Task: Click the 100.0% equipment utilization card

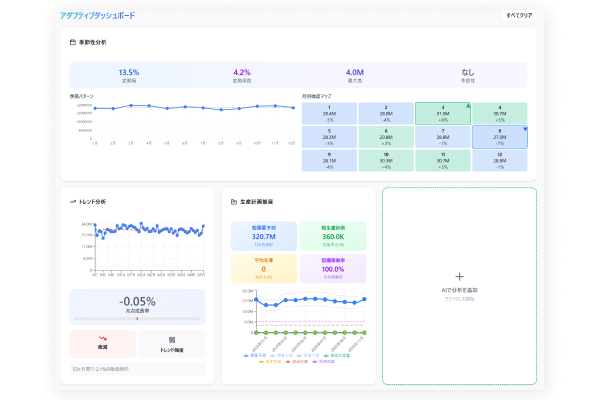Action: (x=333, y=268)
